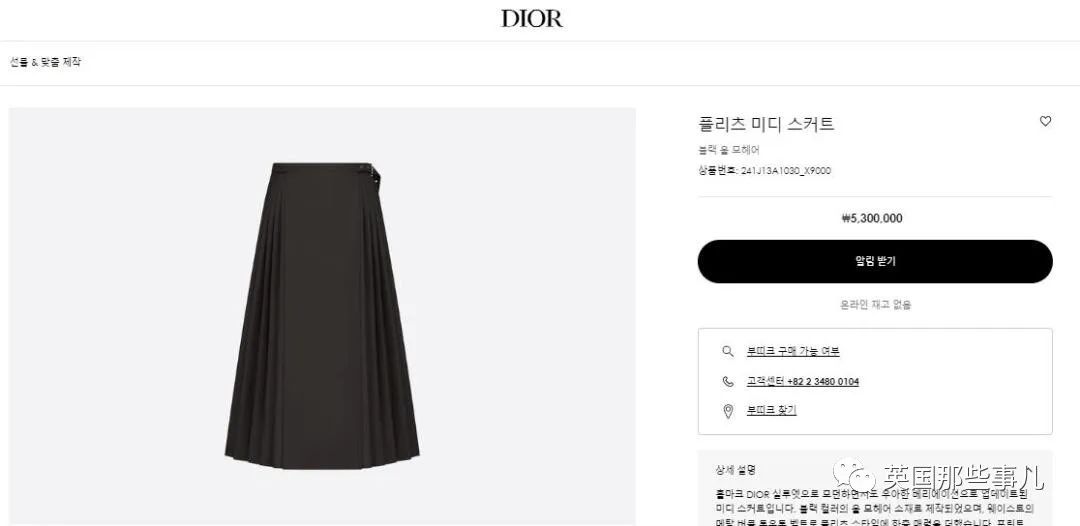The height and width of the screenshot is (526, 1080).
Task: Click the 온라인 재고 없음 notice
Action: pyautogui.click(x=875, y=304)
